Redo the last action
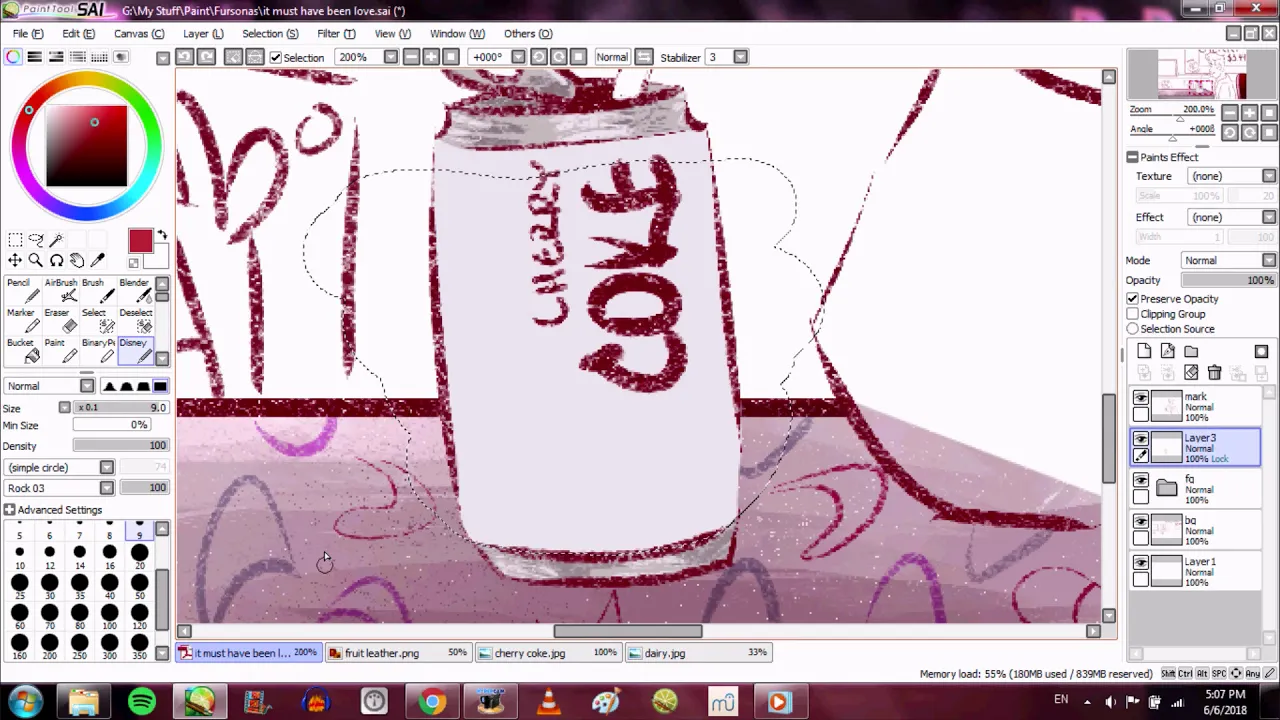 pyautogui.click(x=206, y=57)
